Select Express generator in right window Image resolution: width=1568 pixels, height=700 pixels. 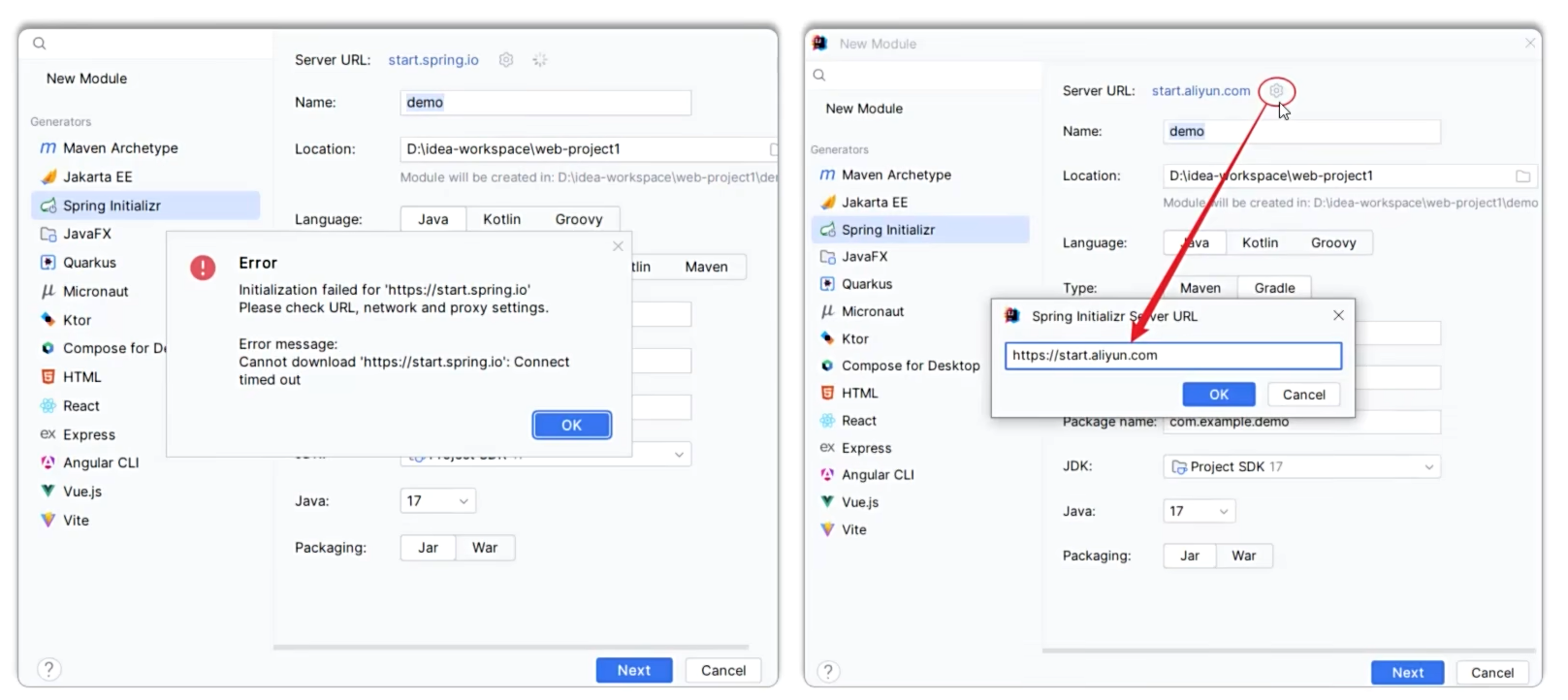click(x=919, y=448)
